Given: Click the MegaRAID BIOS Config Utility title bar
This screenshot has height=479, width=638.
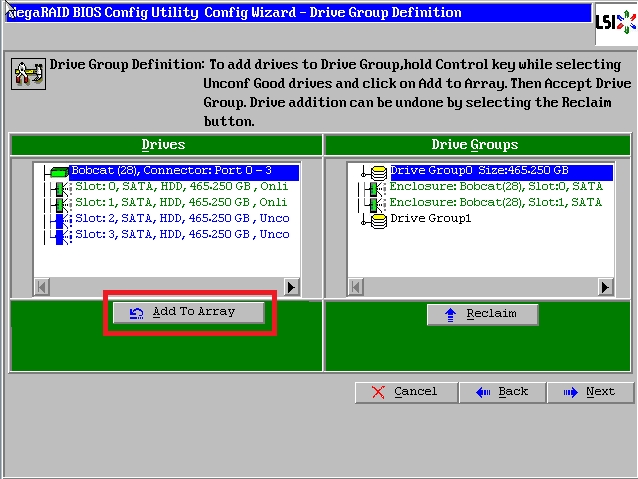Looking at the screenshot, I should [x=299, y=13].
